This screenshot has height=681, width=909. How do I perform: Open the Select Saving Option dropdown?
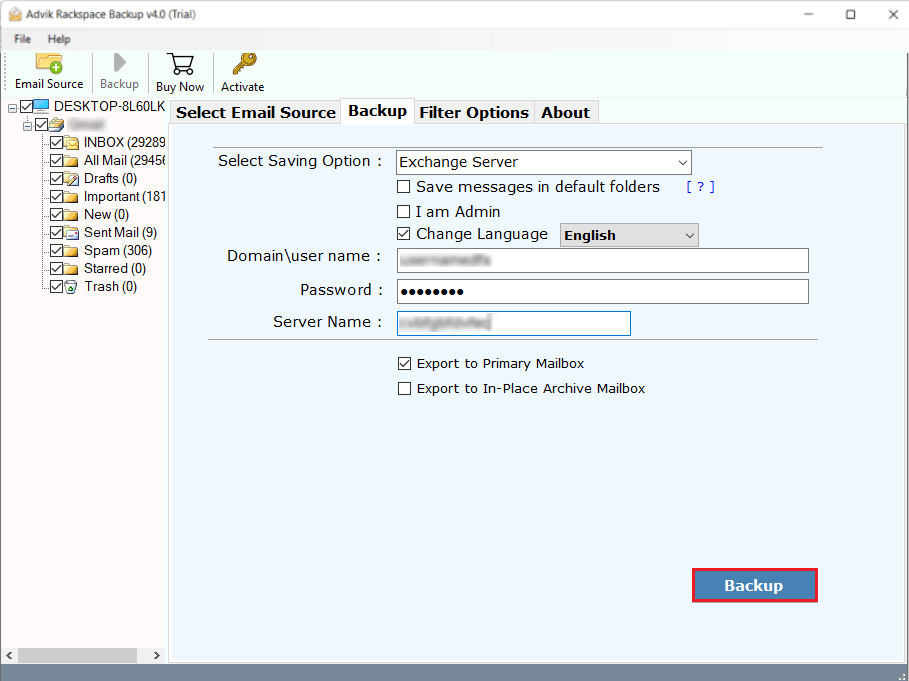(x=544, y=162)
